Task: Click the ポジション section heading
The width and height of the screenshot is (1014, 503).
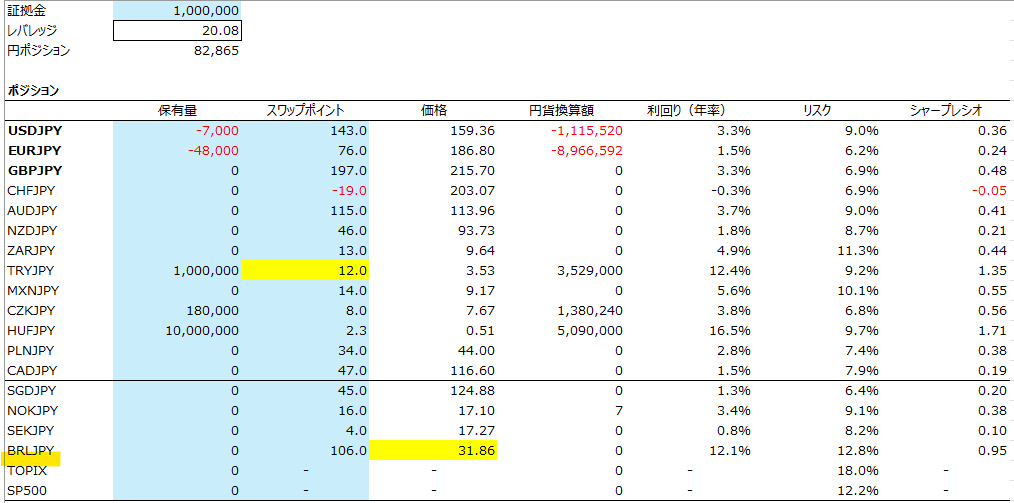Action: point(33,90)
